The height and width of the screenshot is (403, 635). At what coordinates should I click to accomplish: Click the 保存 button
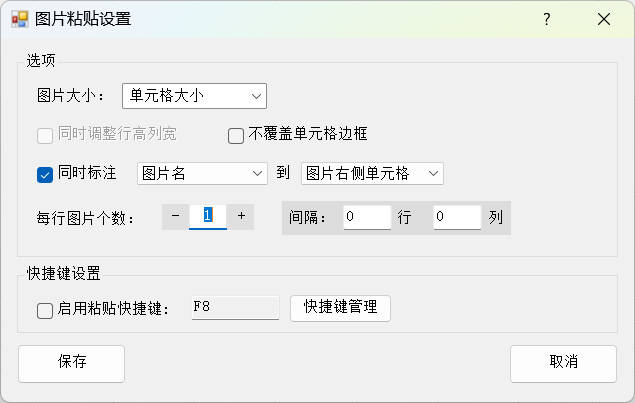coord(71,363)
